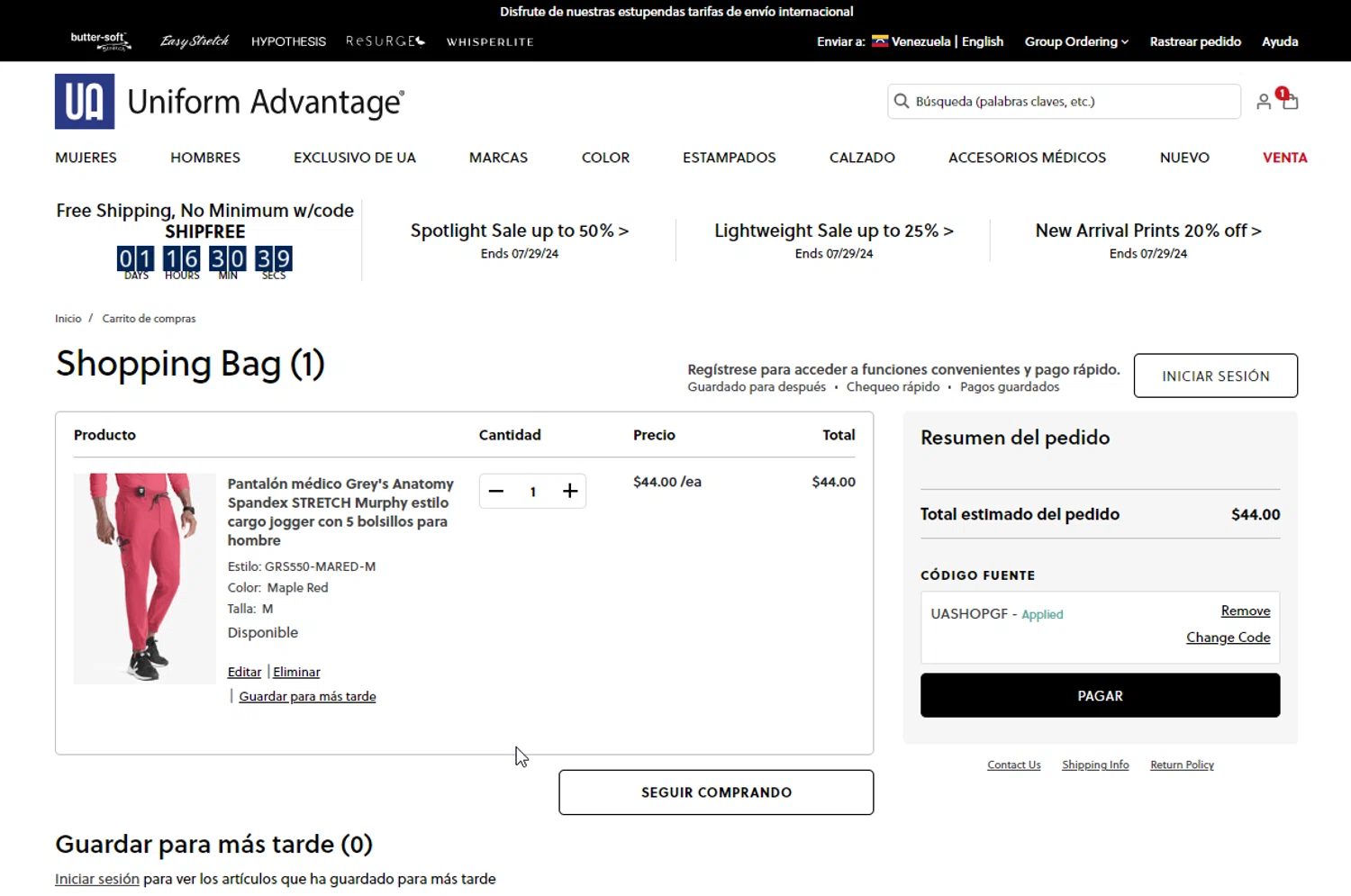Image resolution: width=1351 pixels, height=896 pixels.
Task: Open the Ayuda help link
Action: (1280, 41)
